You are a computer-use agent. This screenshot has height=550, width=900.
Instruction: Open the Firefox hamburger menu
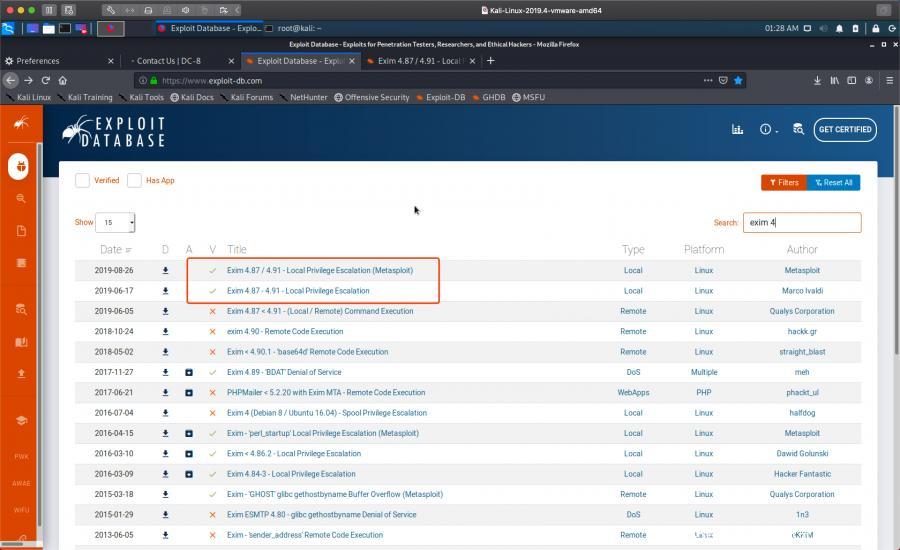(889, 80)
